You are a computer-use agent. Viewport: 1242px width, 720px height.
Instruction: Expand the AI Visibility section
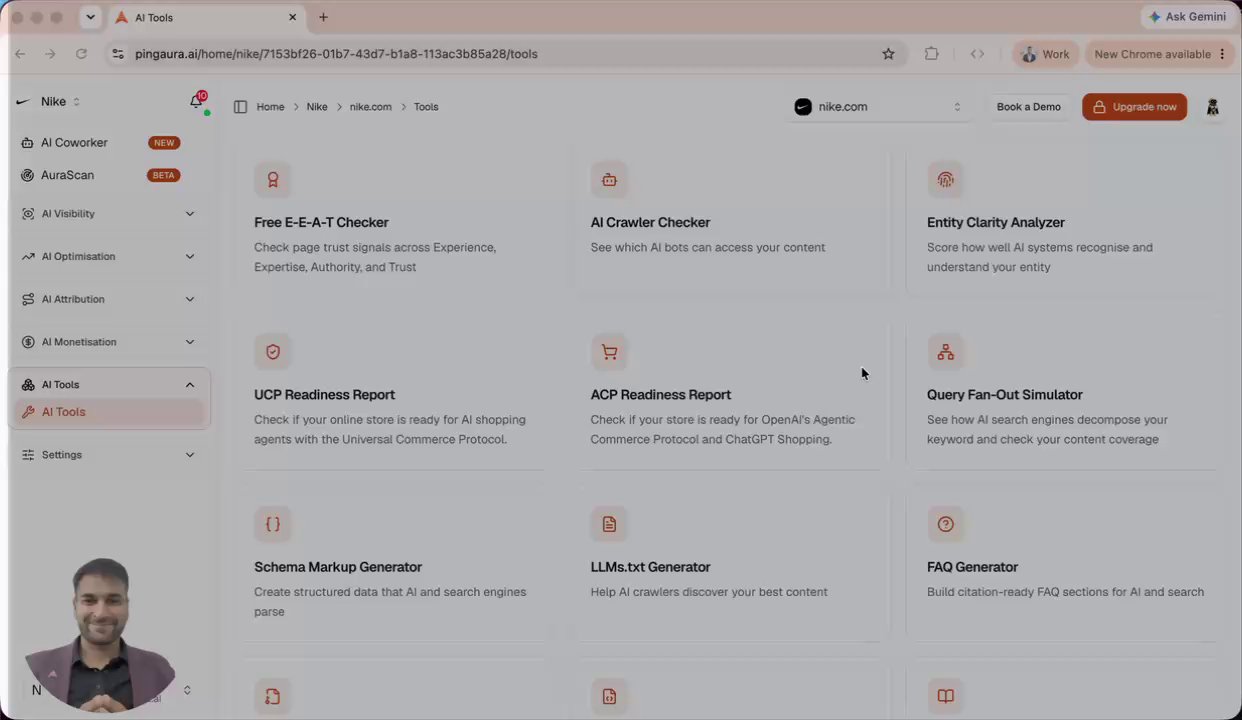click(x=108, y=214)
